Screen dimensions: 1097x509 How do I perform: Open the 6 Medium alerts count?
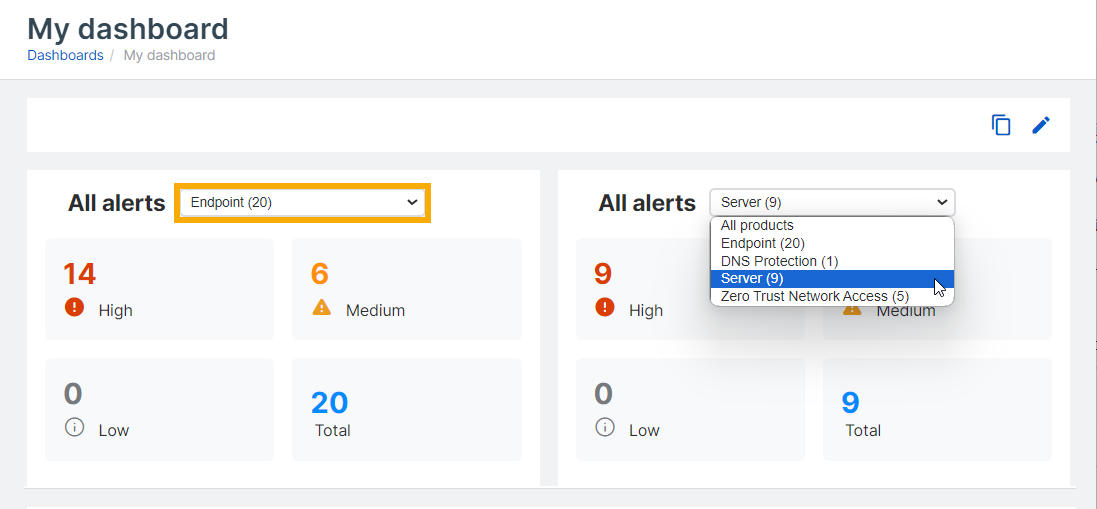(x=320, y=274)
